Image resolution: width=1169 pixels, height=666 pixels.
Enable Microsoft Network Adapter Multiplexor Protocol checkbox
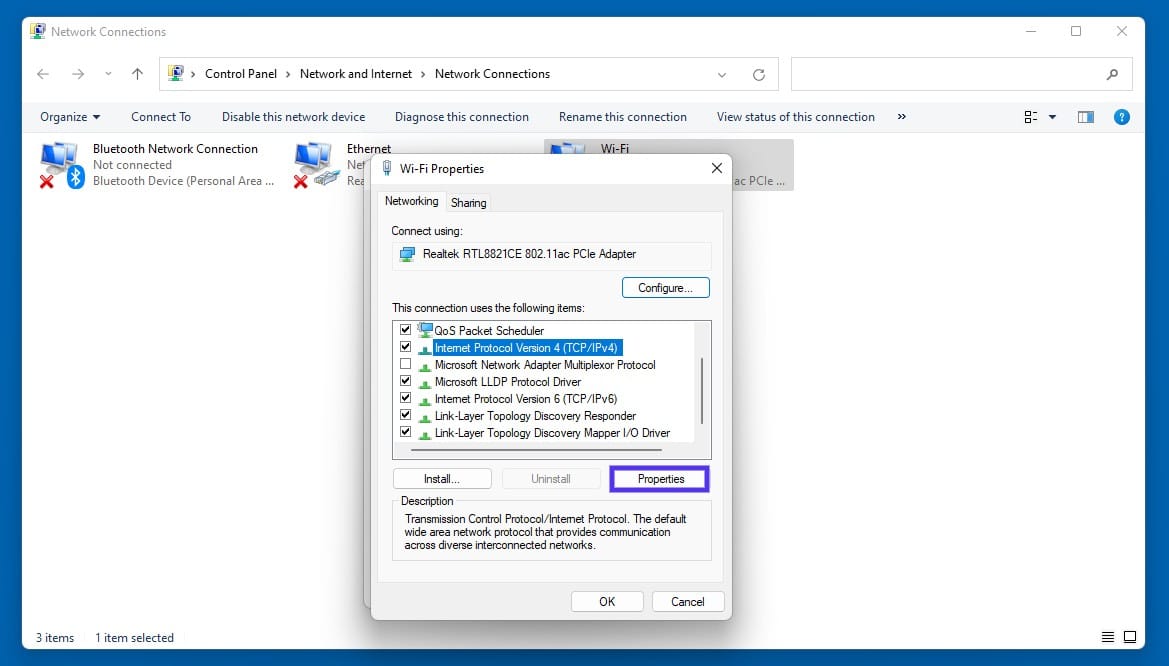(405, 365)
